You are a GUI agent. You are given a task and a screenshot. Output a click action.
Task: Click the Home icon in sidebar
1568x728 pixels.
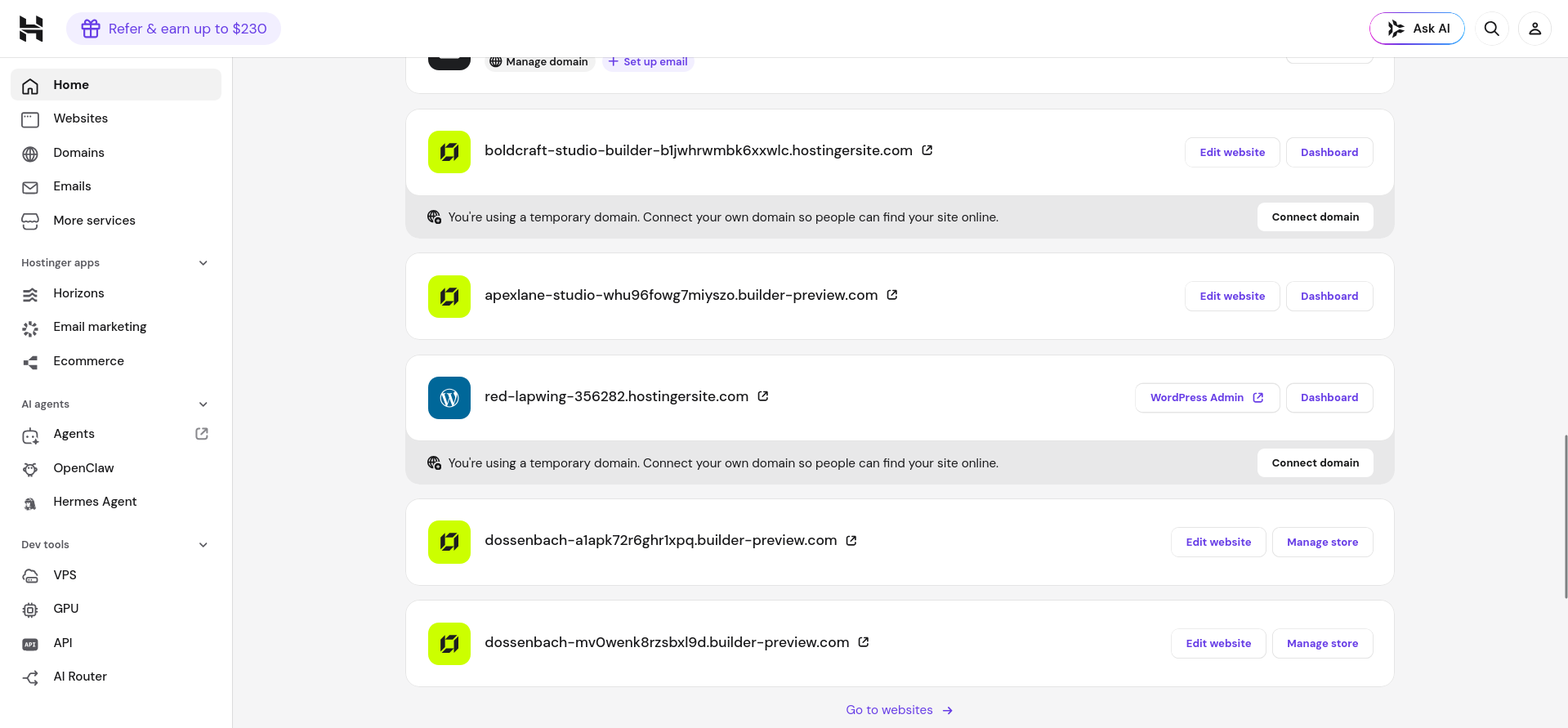click(30, 86)
